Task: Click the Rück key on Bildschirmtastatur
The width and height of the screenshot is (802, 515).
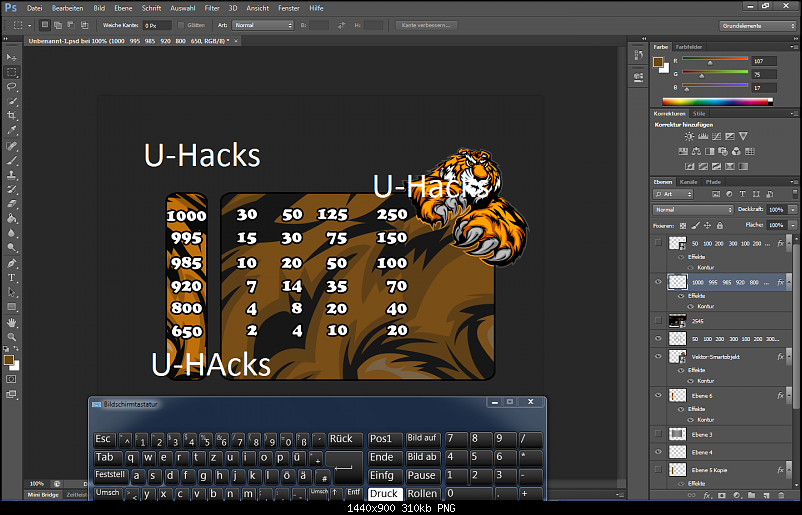Action: click(345, 439)
